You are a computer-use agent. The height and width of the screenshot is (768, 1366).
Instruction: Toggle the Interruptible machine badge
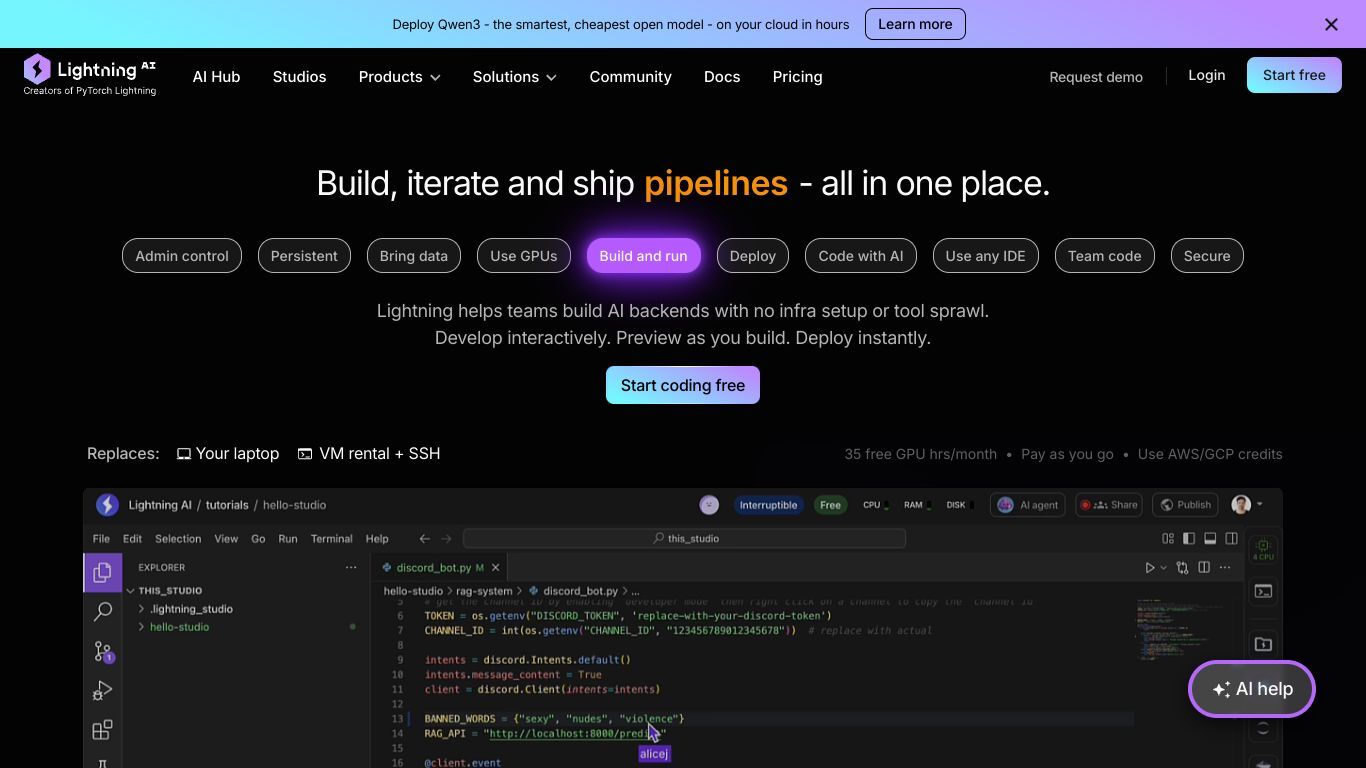click(768, 505)
